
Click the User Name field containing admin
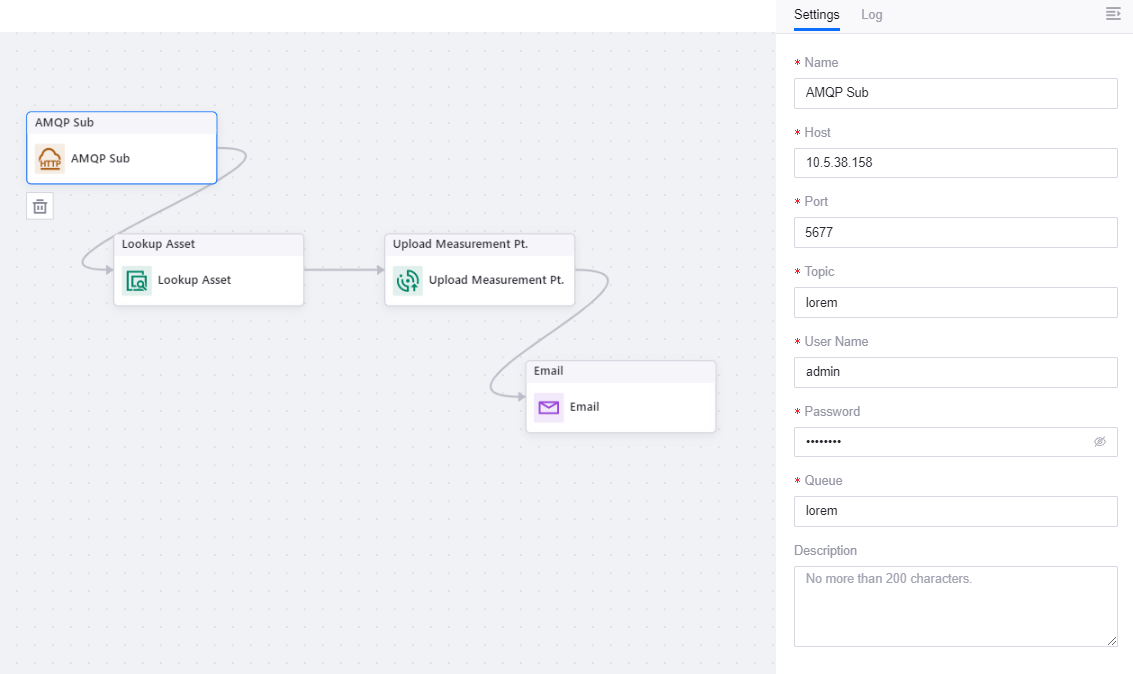pos(955,372)
